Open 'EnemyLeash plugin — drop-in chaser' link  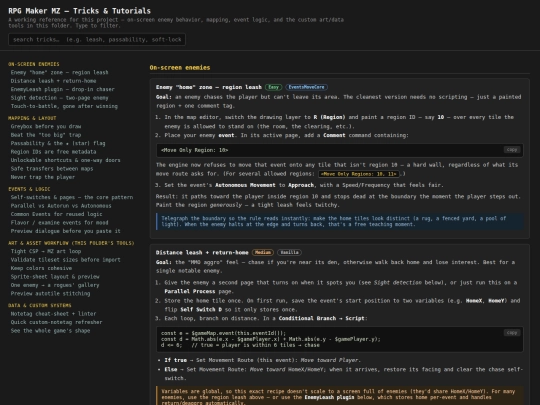click(62, 89)
